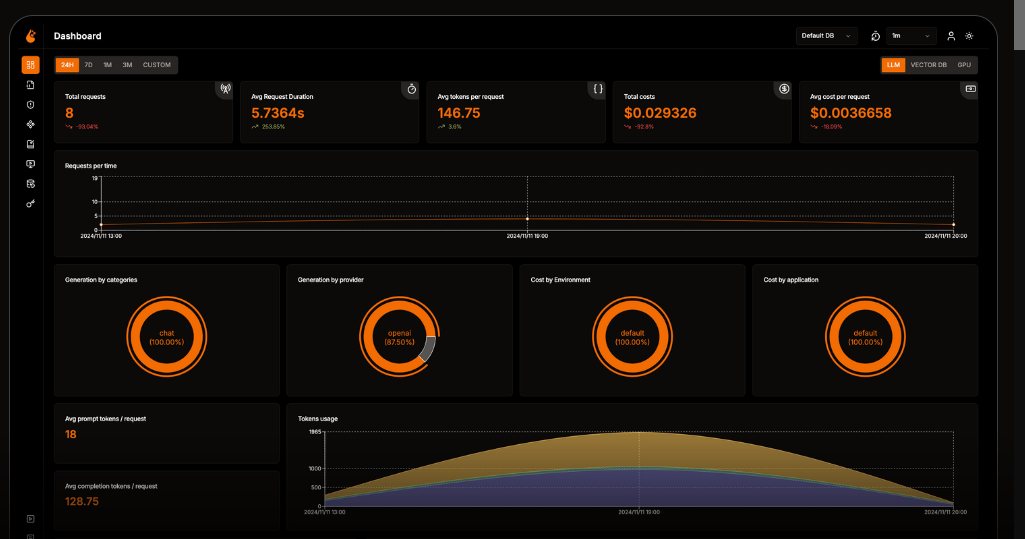1025x539 pixels.
Task: Expand the sidebar panel toggle at bottom
Action: pyautogui.click(x=30, y=519)
